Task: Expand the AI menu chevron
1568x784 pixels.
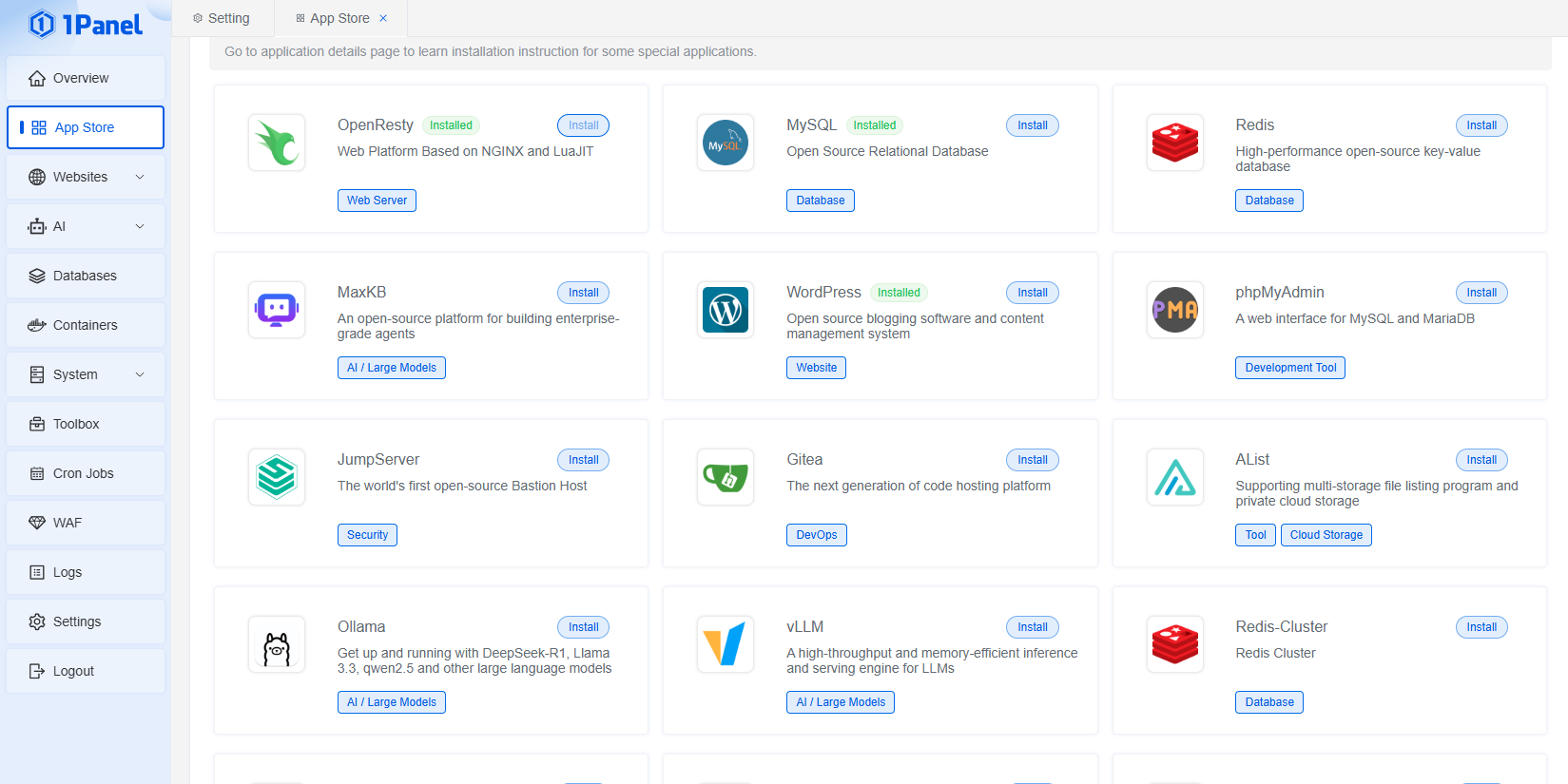Action: click(x=140, y=226)
